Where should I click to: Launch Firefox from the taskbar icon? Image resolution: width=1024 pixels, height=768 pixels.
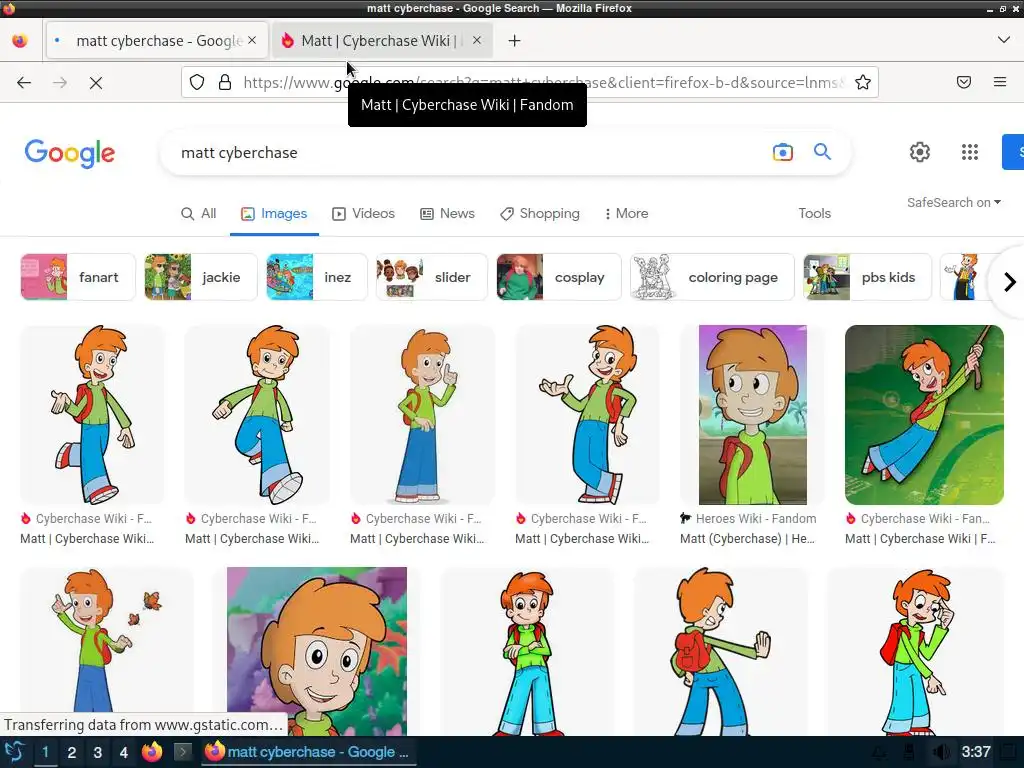[x=152, y=752]
